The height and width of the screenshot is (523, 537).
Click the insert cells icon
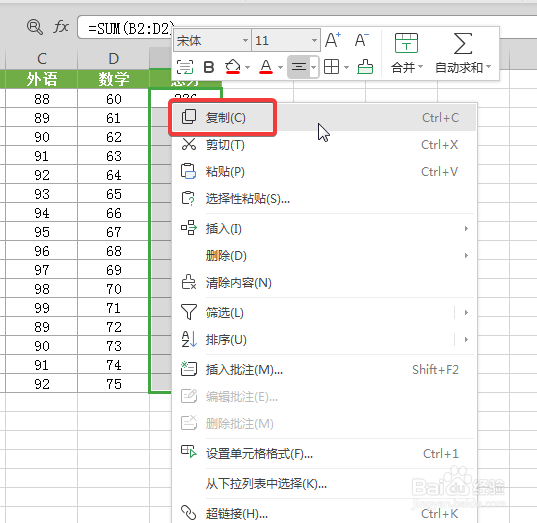pyautogui.click(x=189, y=228)
